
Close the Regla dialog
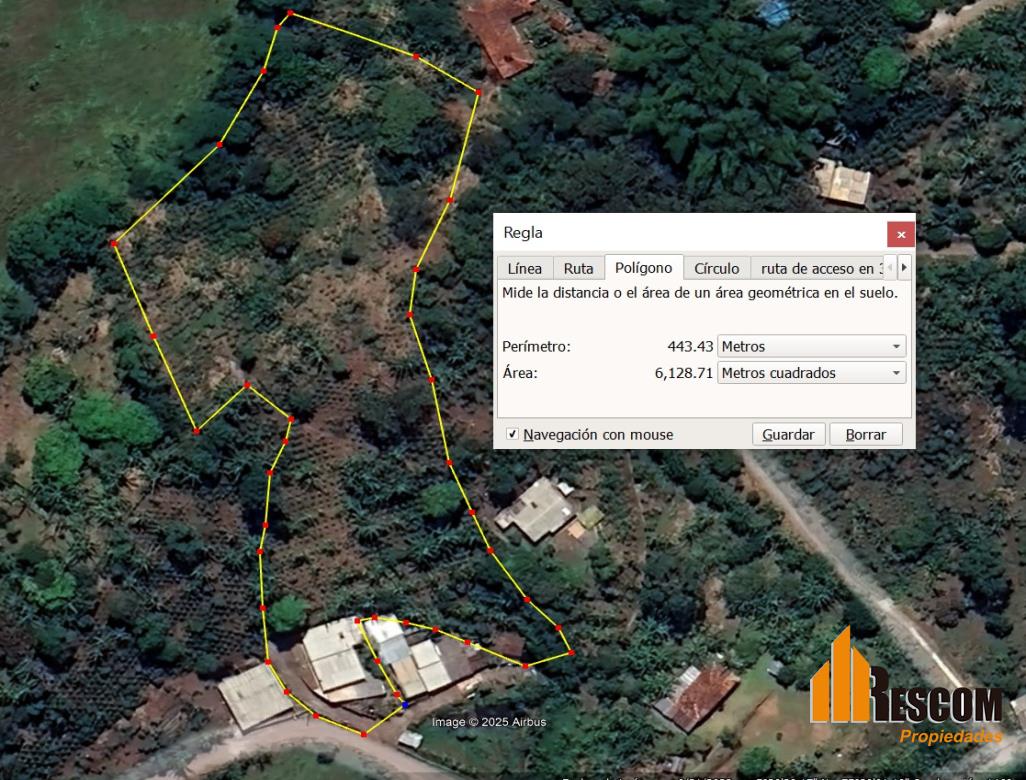[900, 234]
